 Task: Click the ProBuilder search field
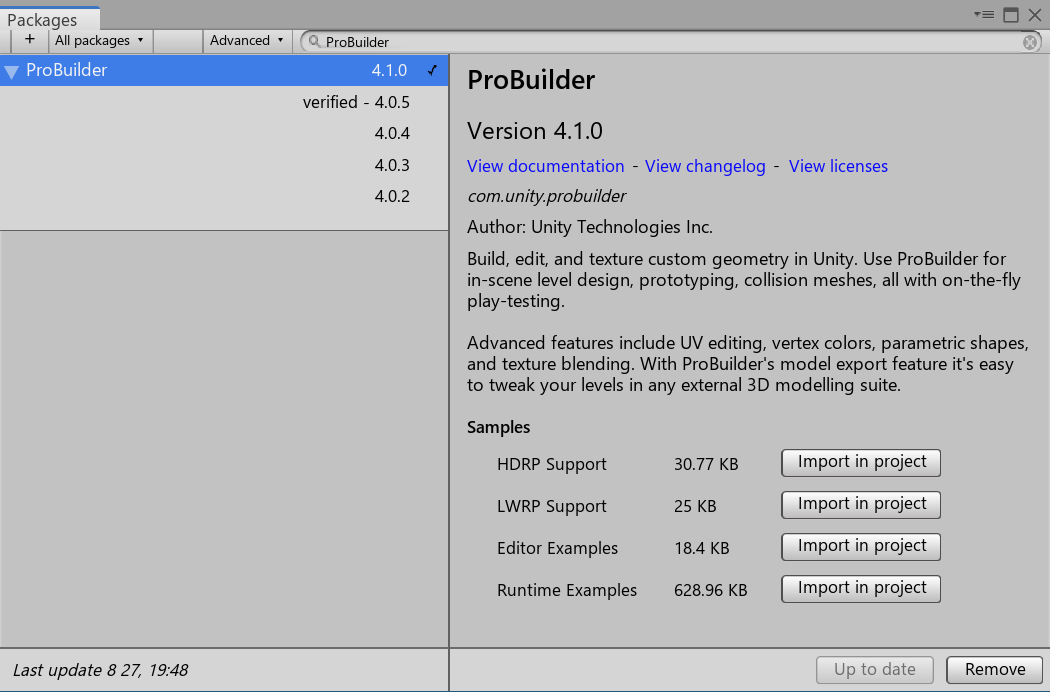pos(672,42)
